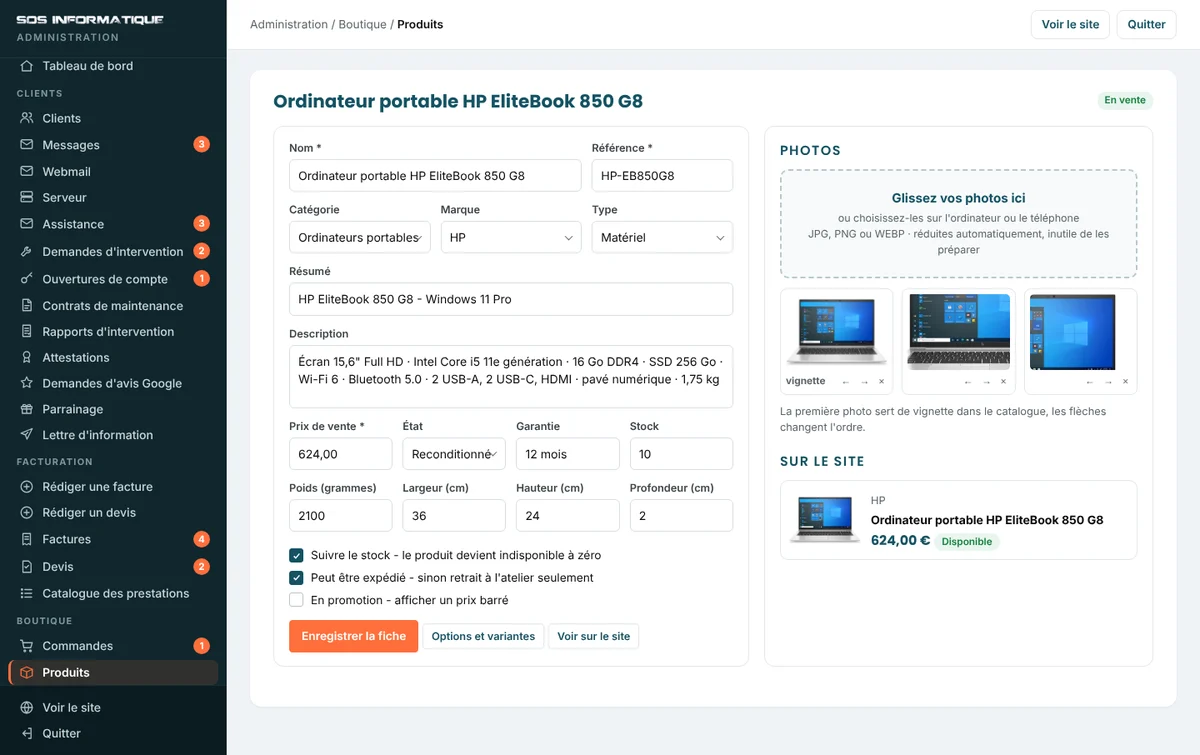
Task: Open Factures in the sidebar
Action: [x=113, y=539]
